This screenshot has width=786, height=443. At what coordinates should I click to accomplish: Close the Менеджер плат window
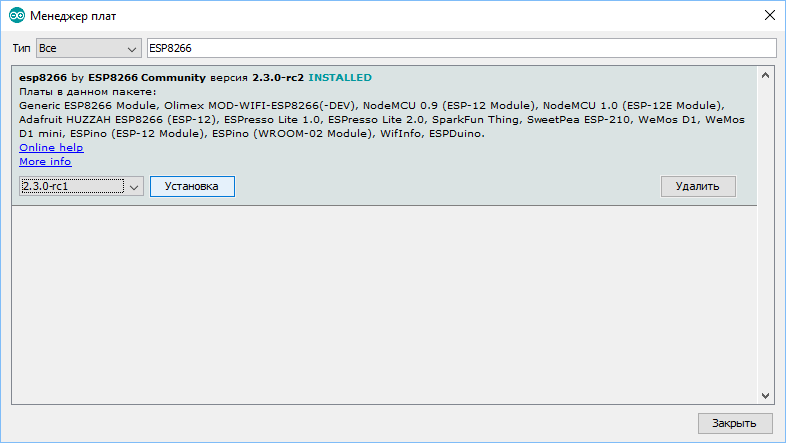[770, 16]
